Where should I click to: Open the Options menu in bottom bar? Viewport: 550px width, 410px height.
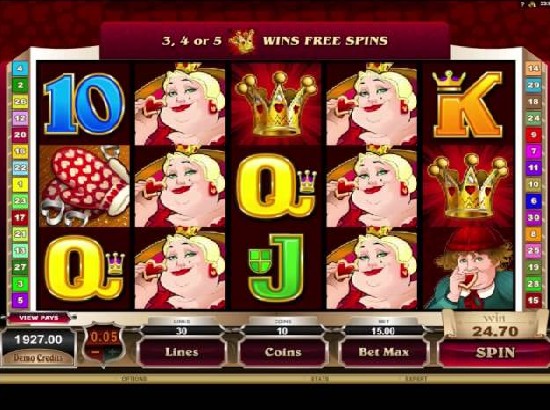pos(134,379)
